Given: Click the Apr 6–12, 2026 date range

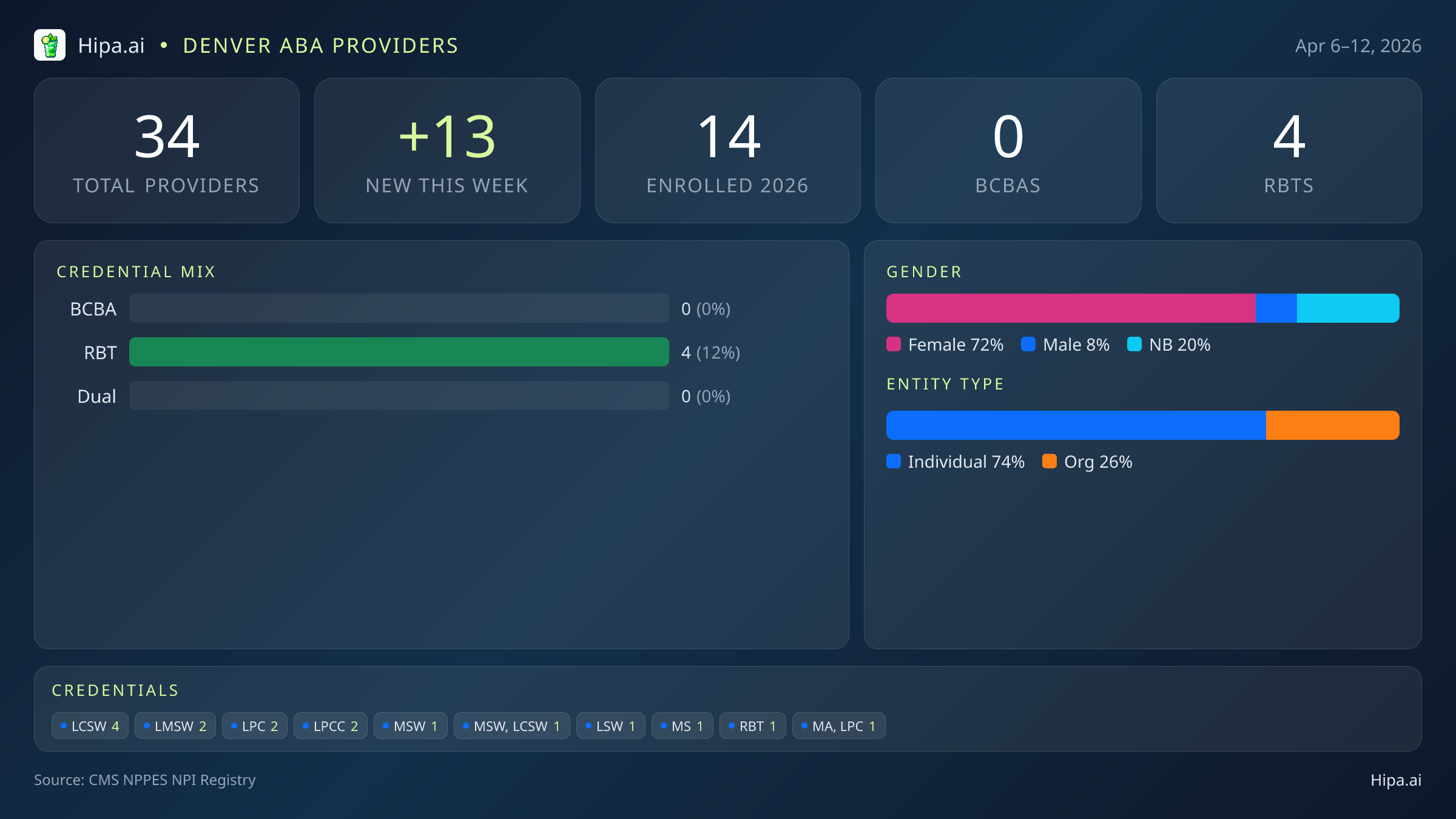Looking at the screenshot, I should [1358, 46].
